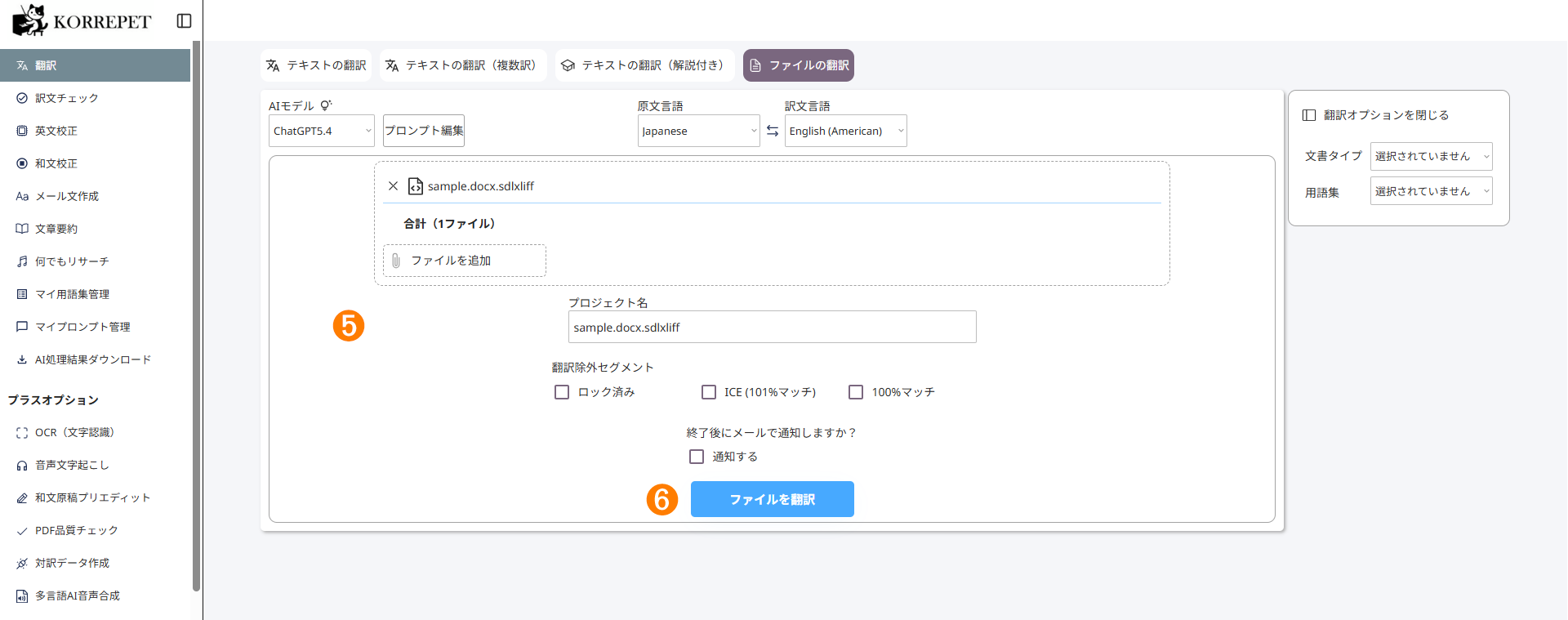Image resolution: width=1568 pixels, height=620 pixels.
Task: Check the ロック済み checkbox
Action: point(562,392)
